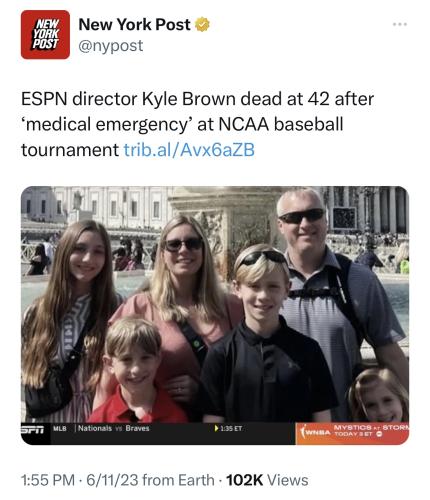Click the gold verified badge
The image size is (430, 500).
pos(202,25)
